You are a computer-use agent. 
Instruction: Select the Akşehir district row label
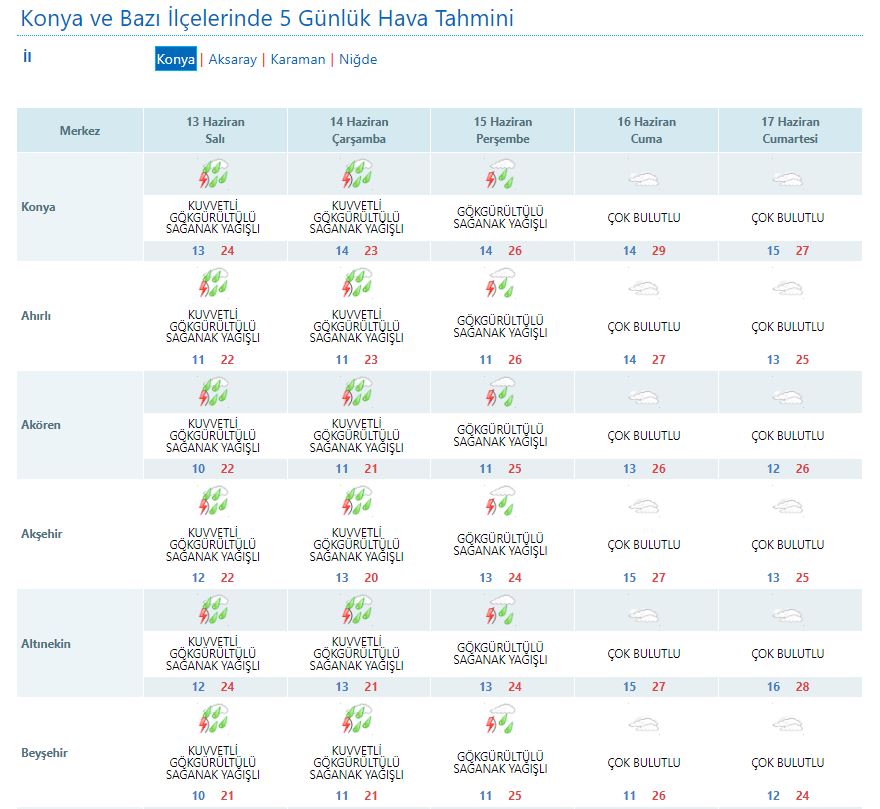42,534
